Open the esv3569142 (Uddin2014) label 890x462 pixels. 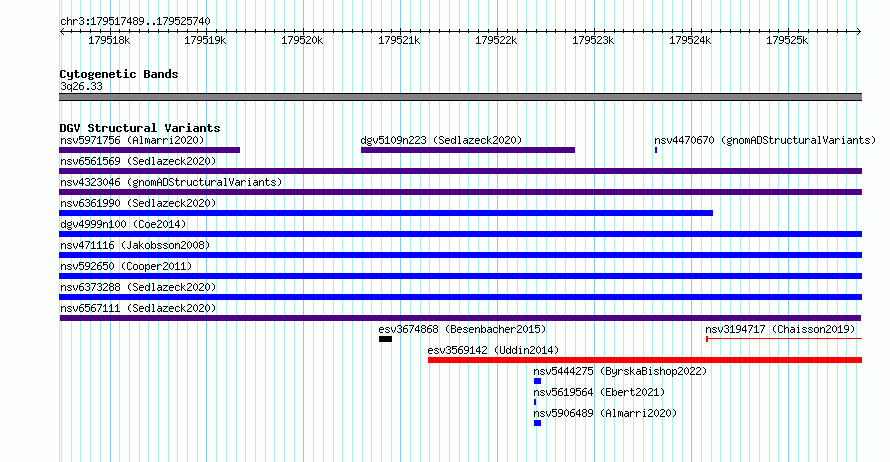point(493,350)
